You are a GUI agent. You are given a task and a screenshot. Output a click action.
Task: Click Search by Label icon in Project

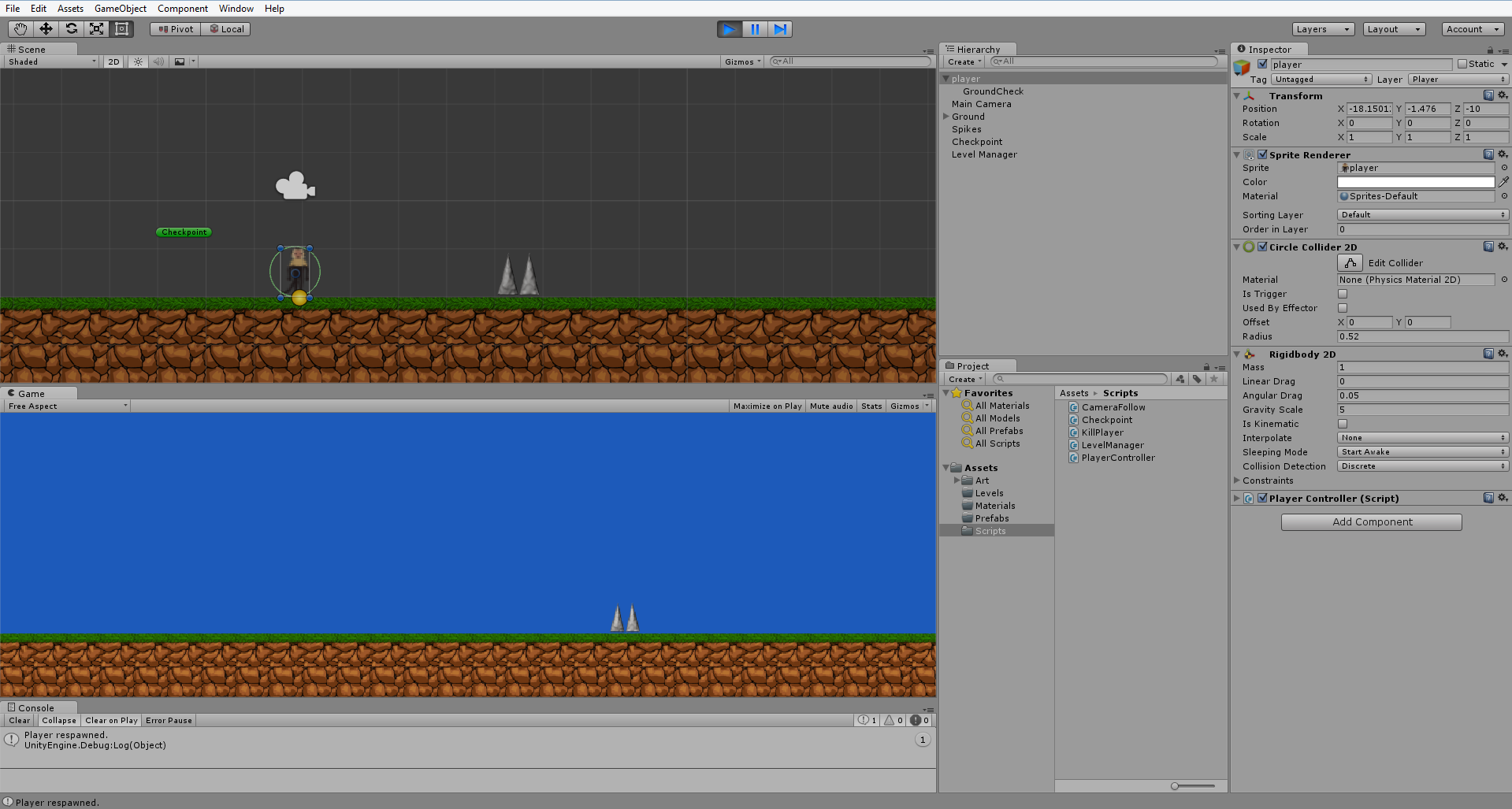(x=1197, y=379)
